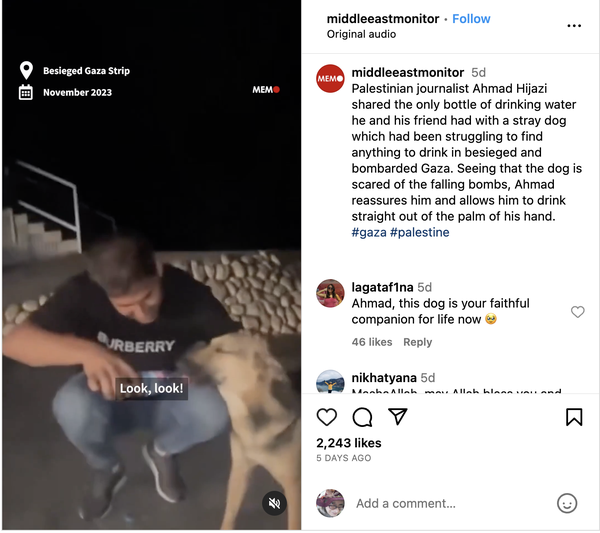
Task: Open lagataf1na's avatar thumbnail
Action: point(330,293)
